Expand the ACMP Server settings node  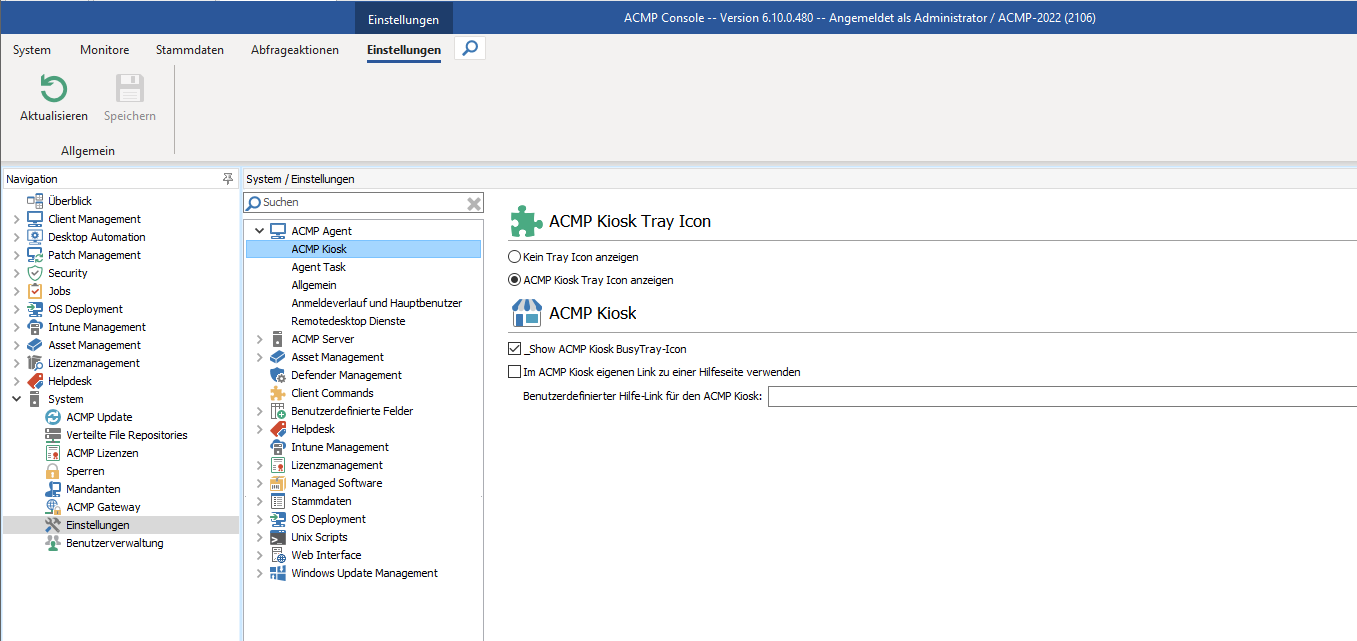260,339
